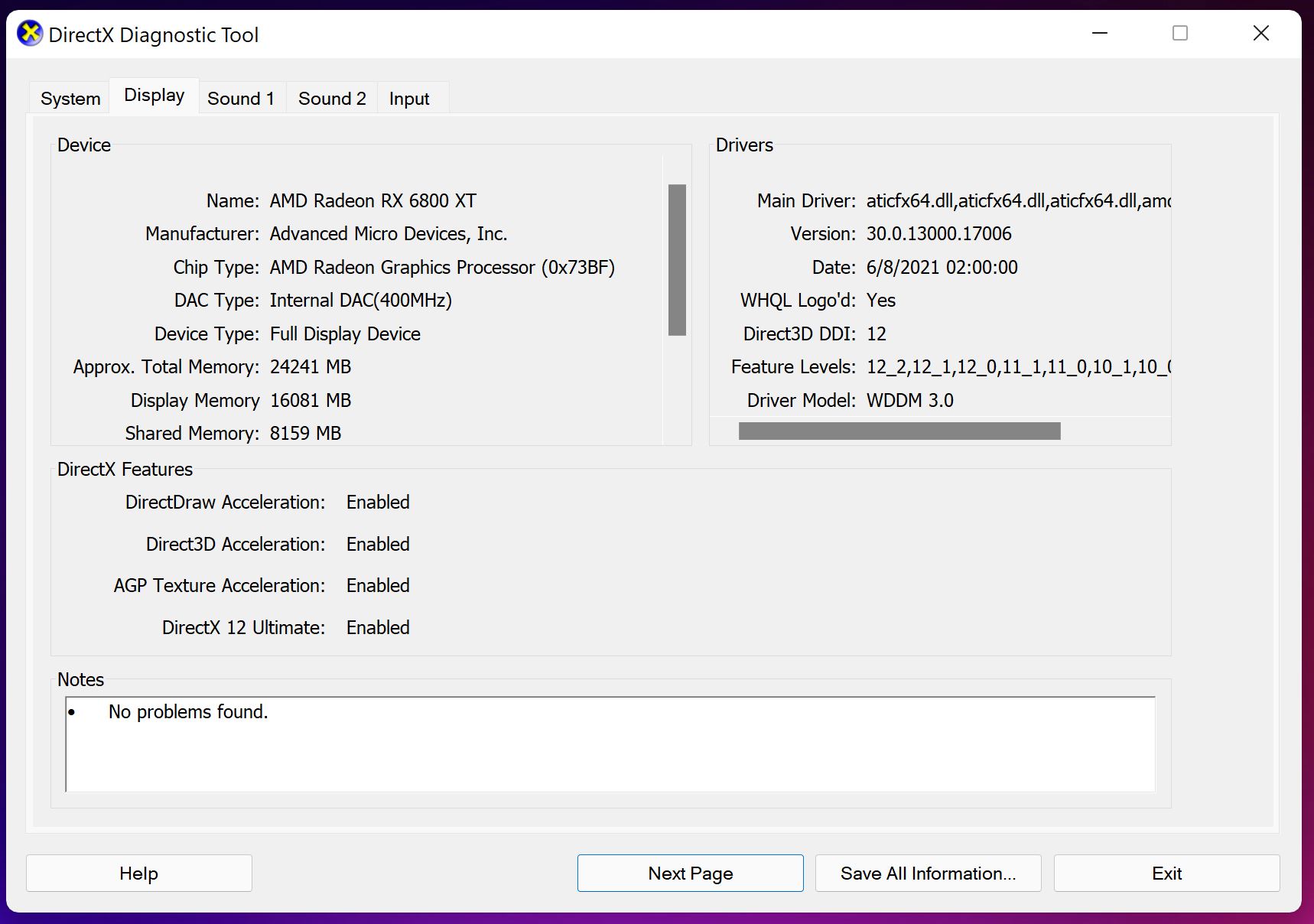Select the Sound 2 tab

click(x=331, y=98)
